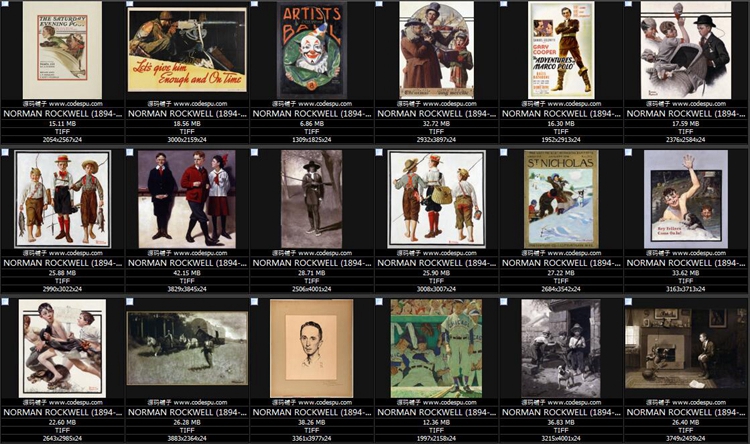Image resolution: width=750 pixels, height=444 pixels.
Task: Open the Adventures of Marco Polo poster thumbnail
Action: tap(561, 50)
